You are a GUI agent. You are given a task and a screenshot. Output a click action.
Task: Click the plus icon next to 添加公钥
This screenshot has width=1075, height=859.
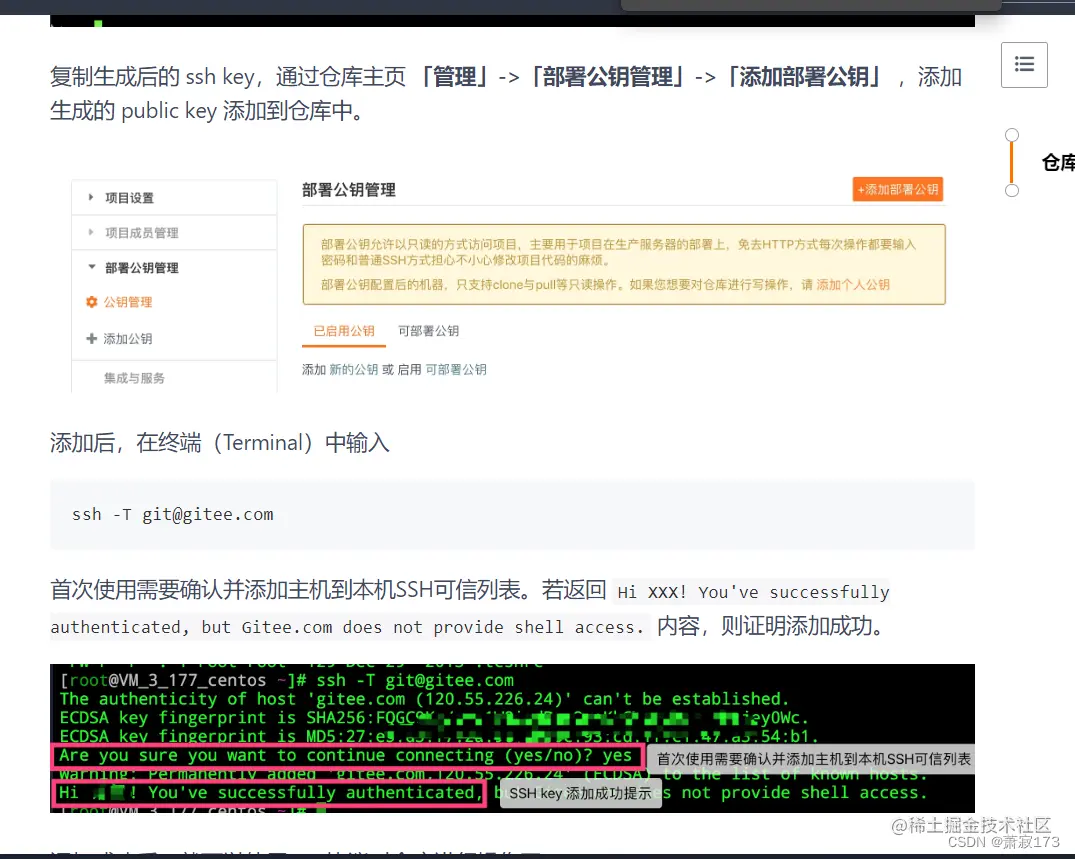[x=89, y=338]
